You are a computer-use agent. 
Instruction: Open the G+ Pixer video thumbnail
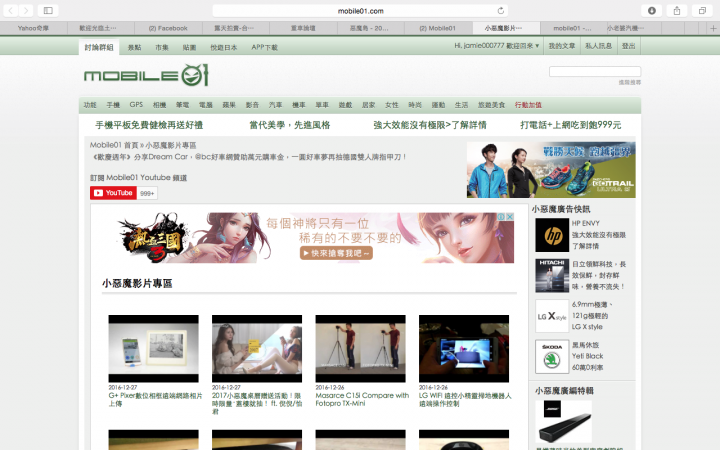pos(153,349)
